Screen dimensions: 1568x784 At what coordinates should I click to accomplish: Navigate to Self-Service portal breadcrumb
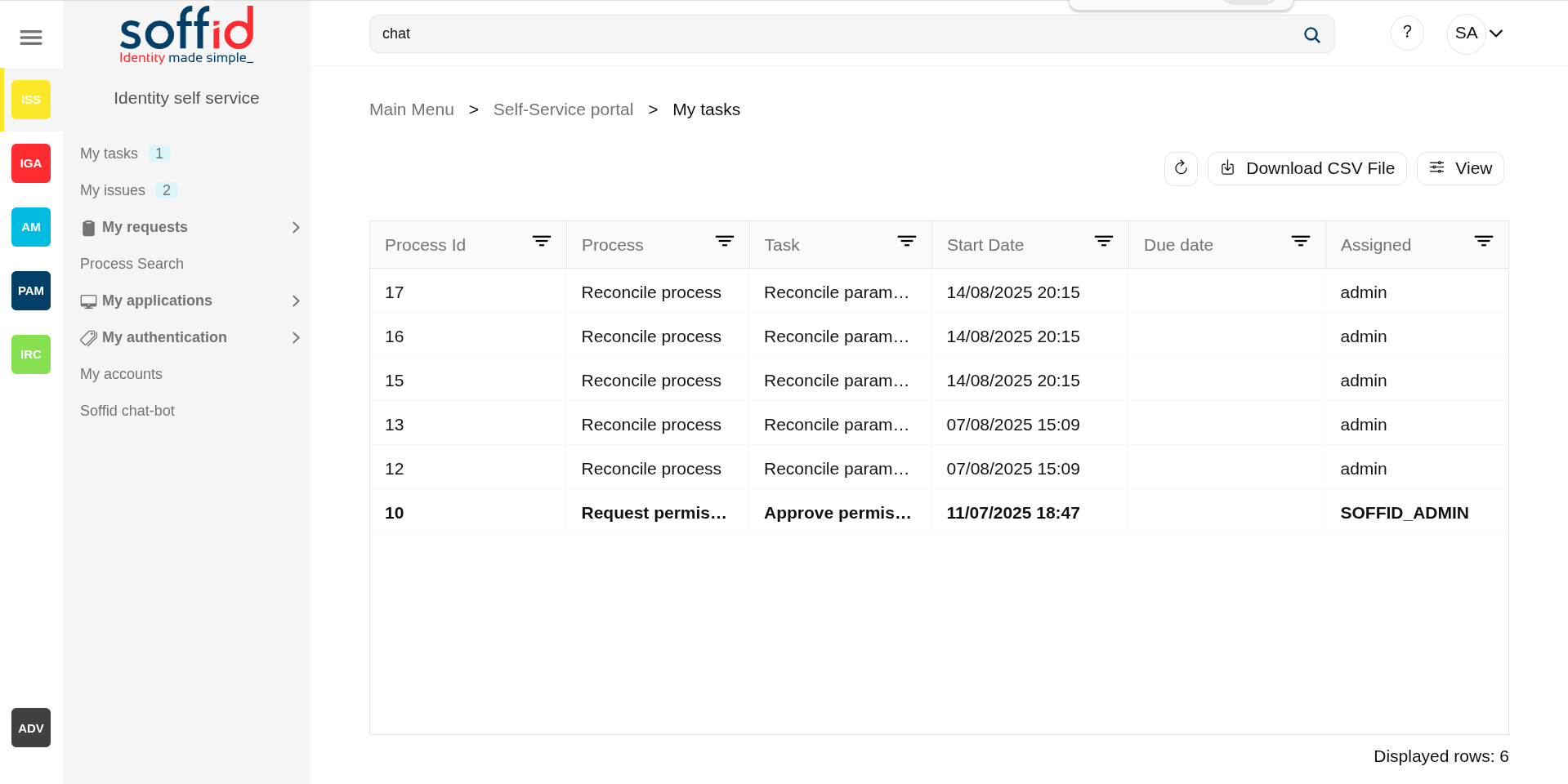click(563, 109)
